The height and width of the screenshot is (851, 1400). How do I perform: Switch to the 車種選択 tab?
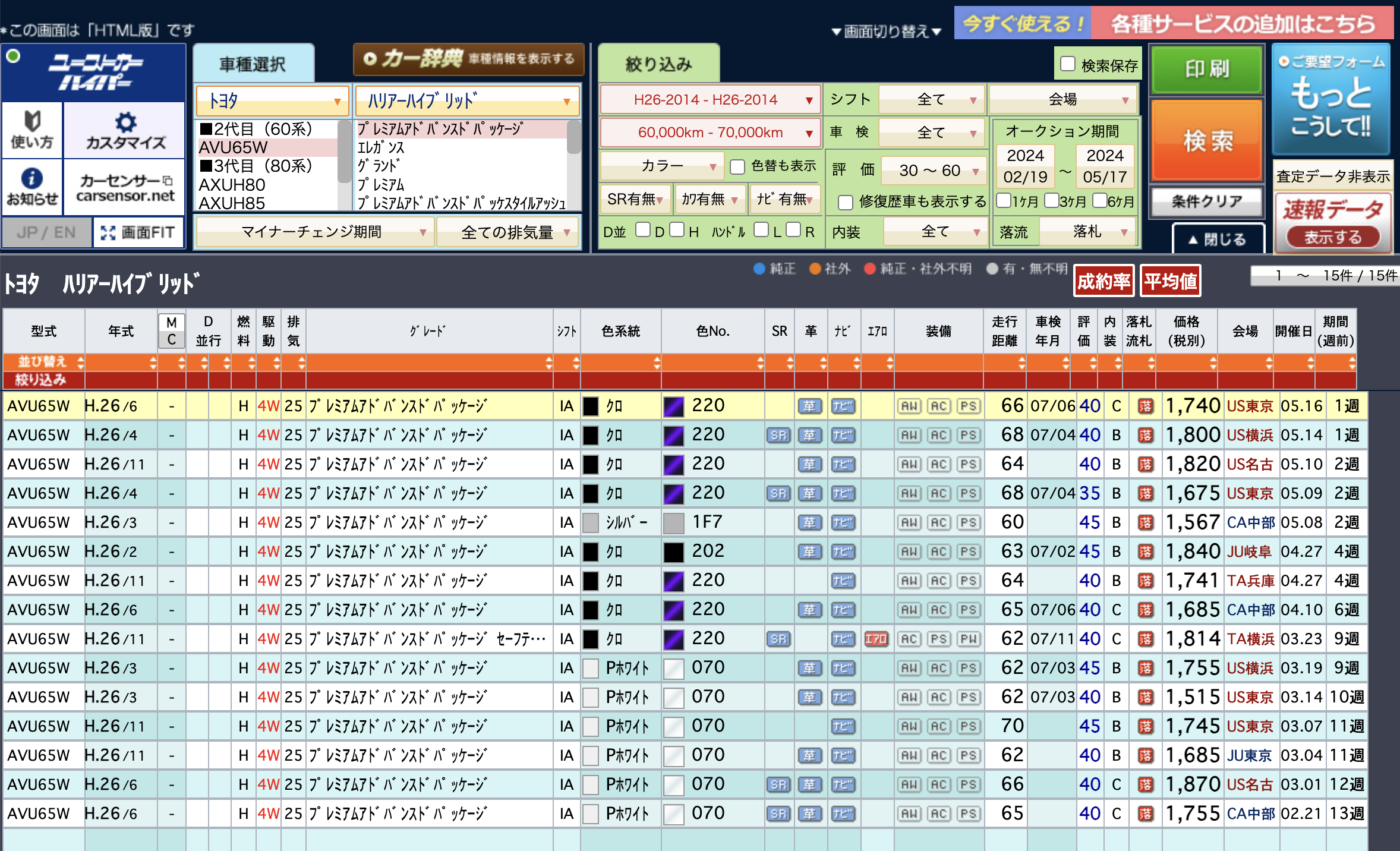click(253, 64)
